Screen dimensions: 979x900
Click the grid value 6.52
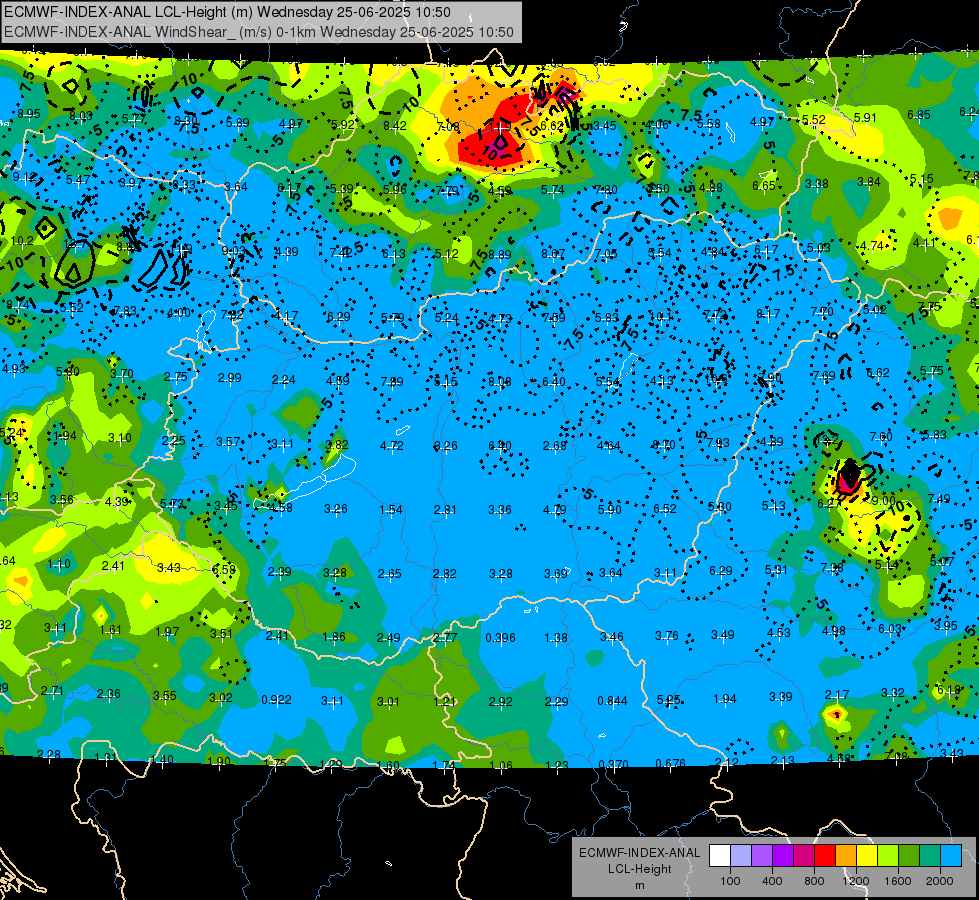point(664,509)
